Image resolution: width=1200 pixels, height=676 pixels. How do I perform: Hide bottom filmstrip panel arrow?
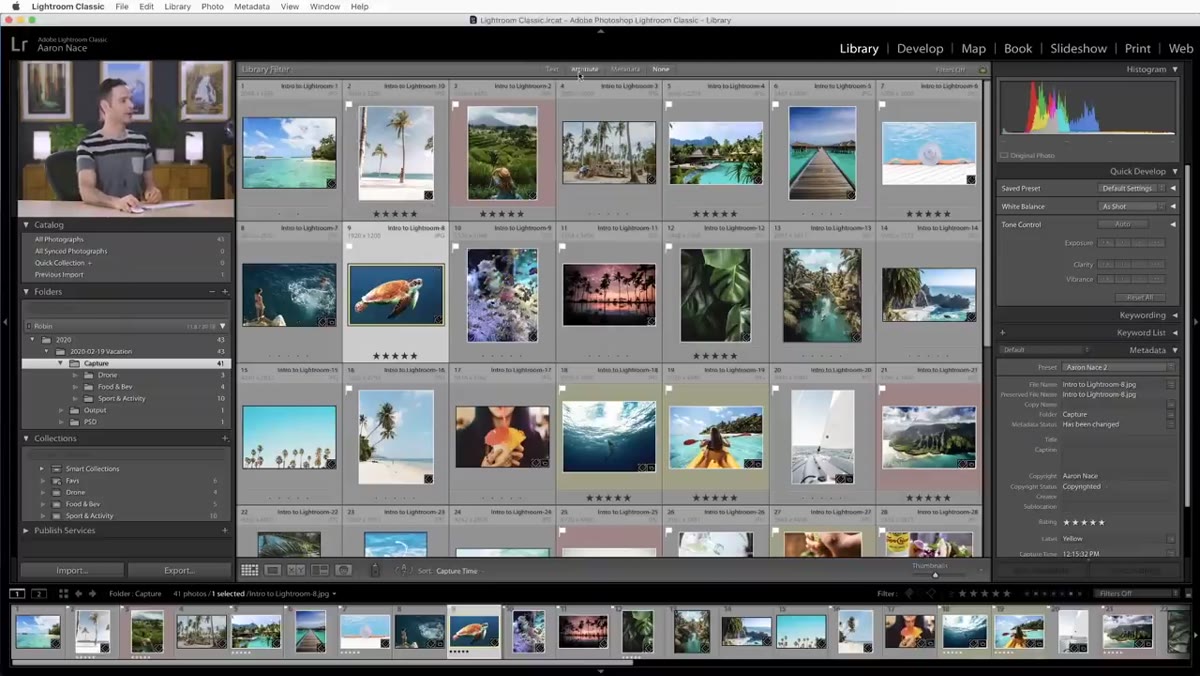point(600,671)
